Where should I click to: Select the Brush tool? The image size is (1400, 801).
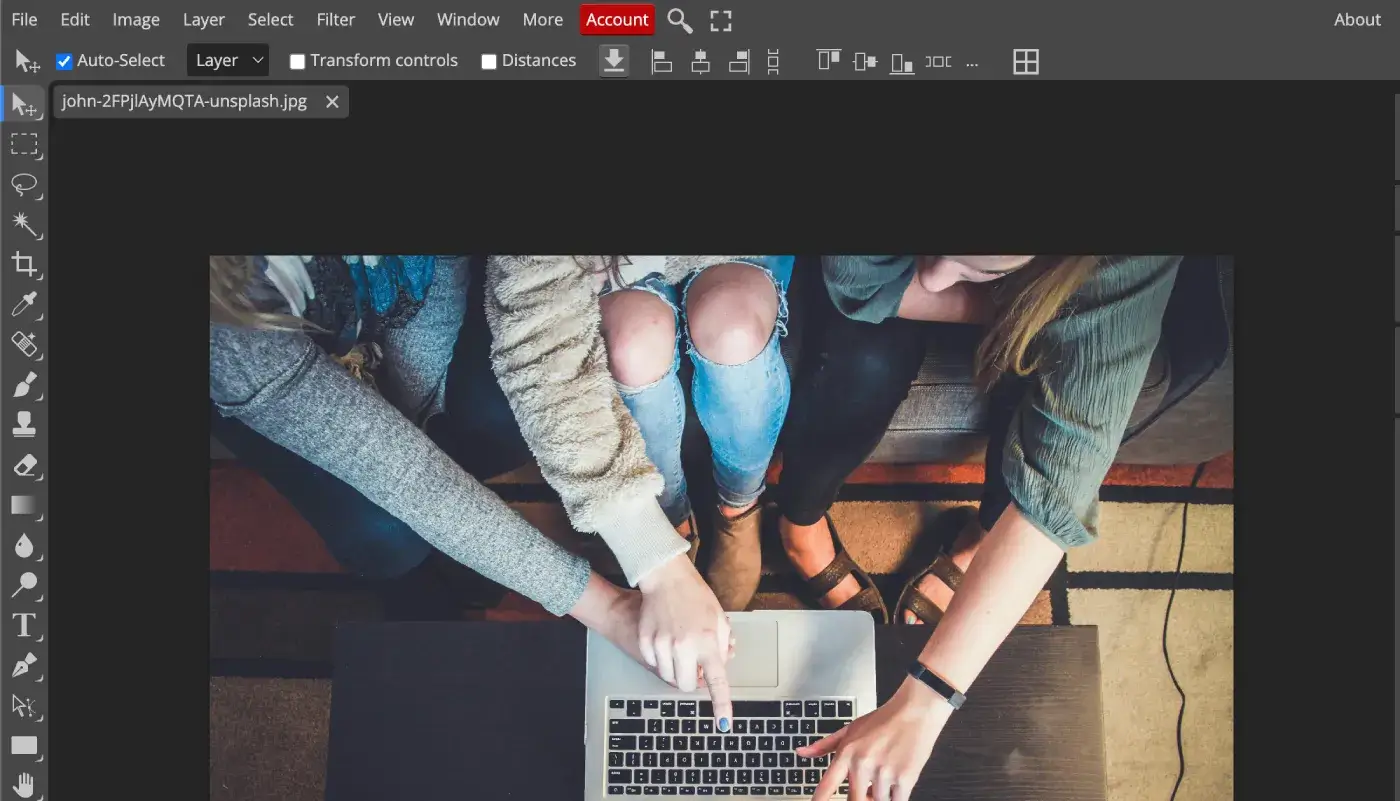click(x=25, y=385)
